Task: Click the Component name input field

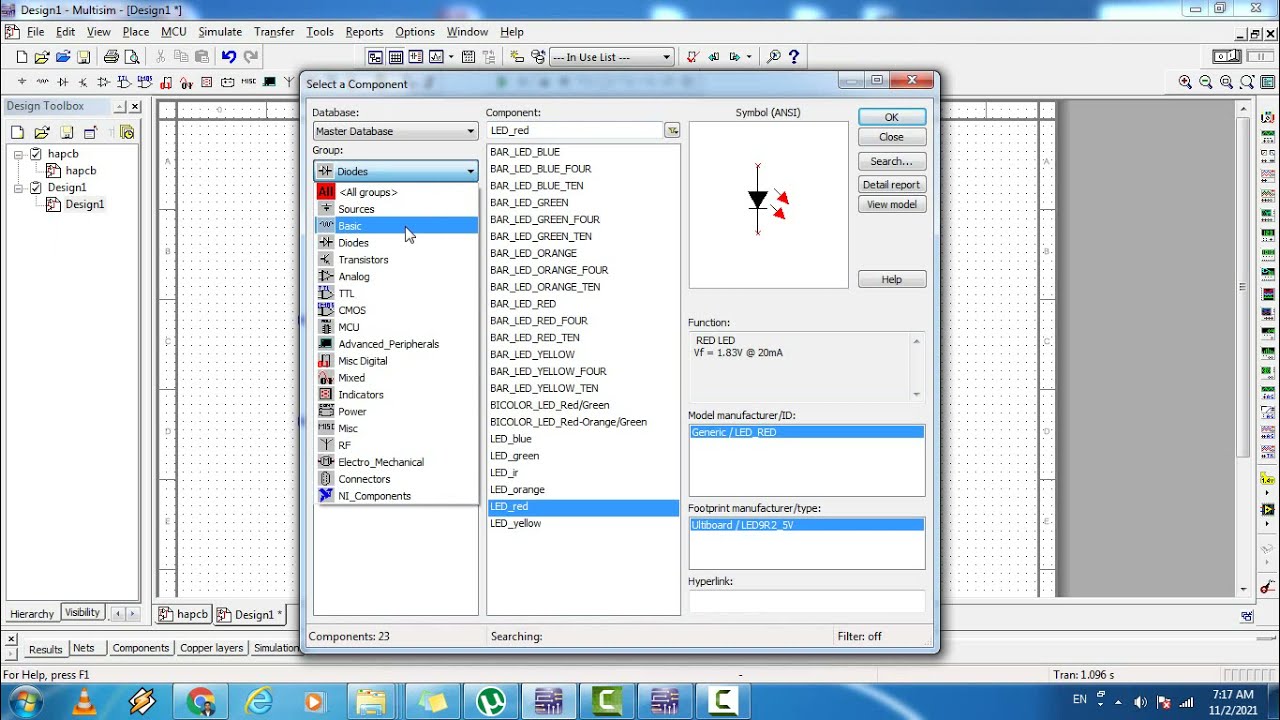Action: click(575, 131)
